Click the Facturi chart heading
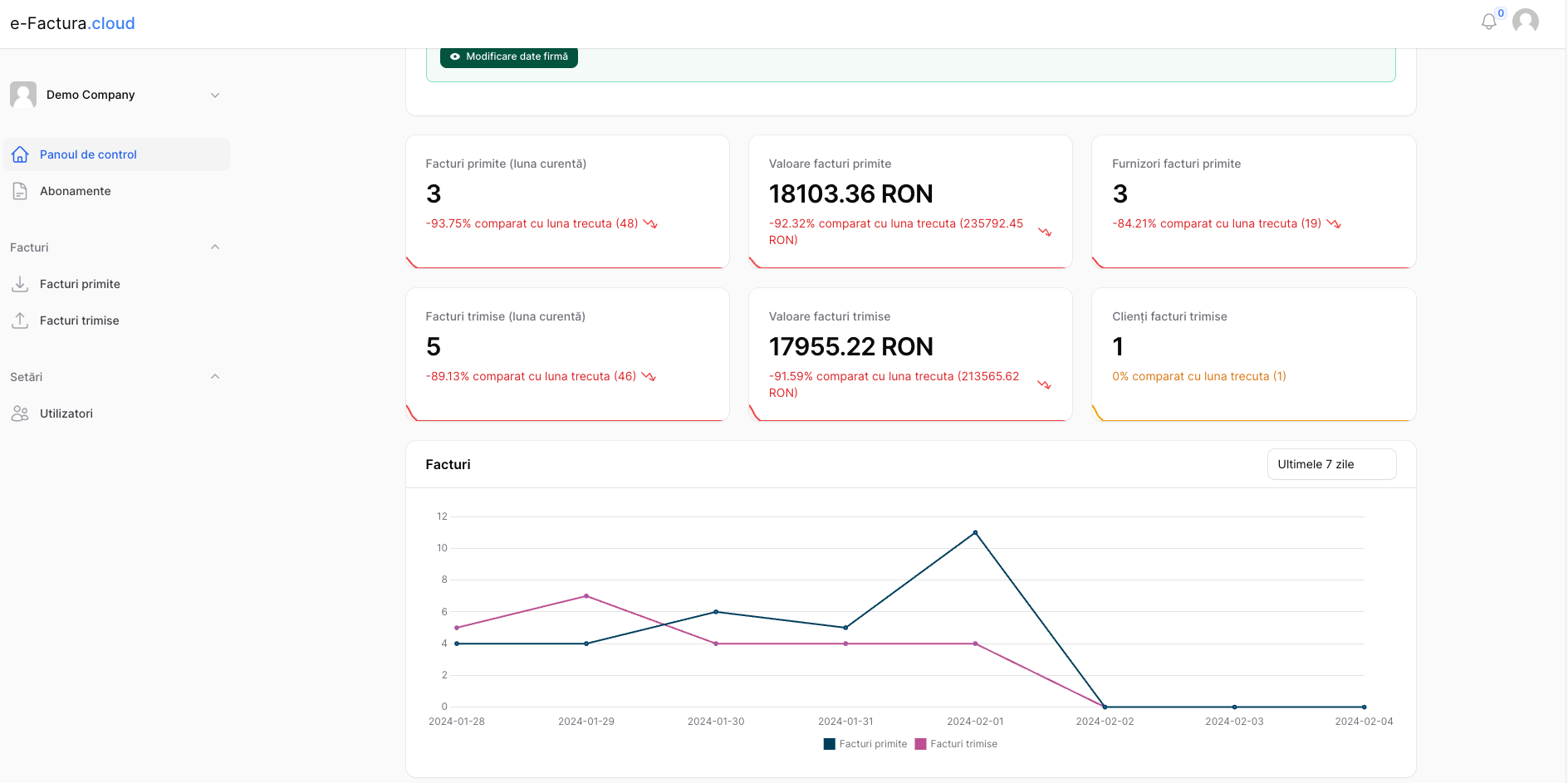The height and width of the screenshot is (783, 1568). point(448,464)
